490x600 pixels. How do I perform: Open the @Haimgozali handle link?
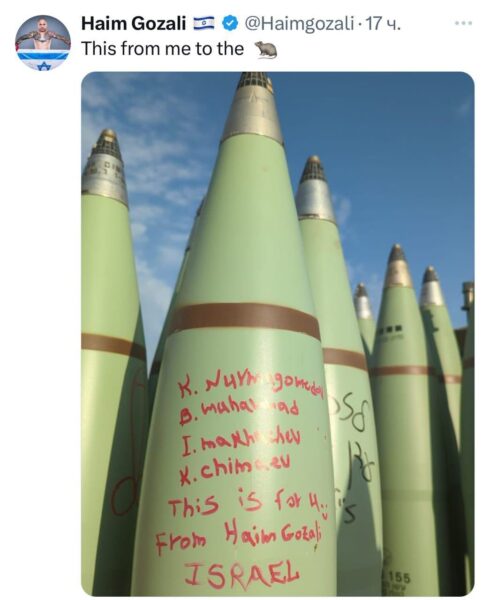pyautogui.click(x=298, y=24)
